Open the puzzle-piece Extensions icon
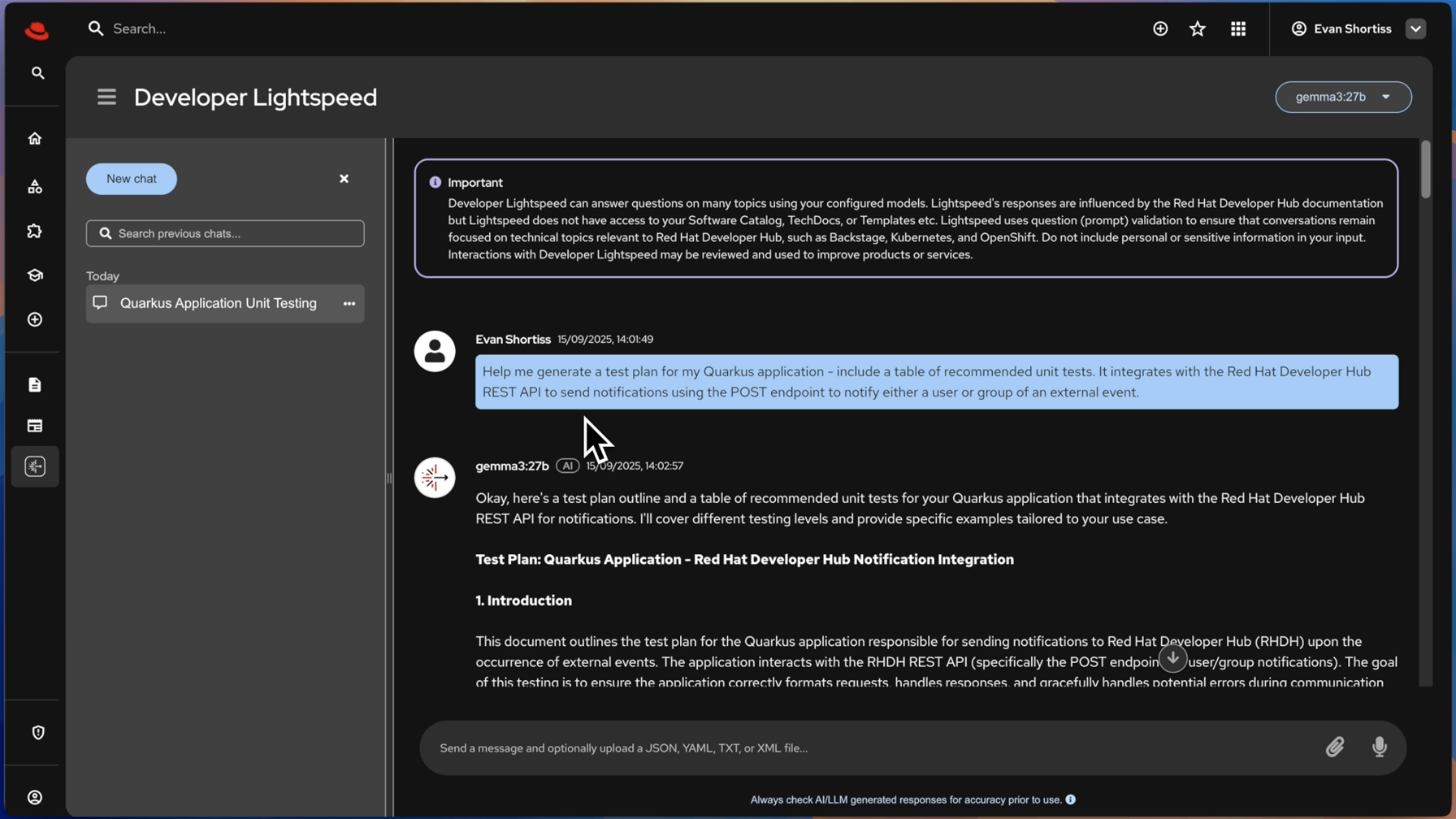Image resolution: width=1456 pixels, height=819 pixels. coord(35,232)
